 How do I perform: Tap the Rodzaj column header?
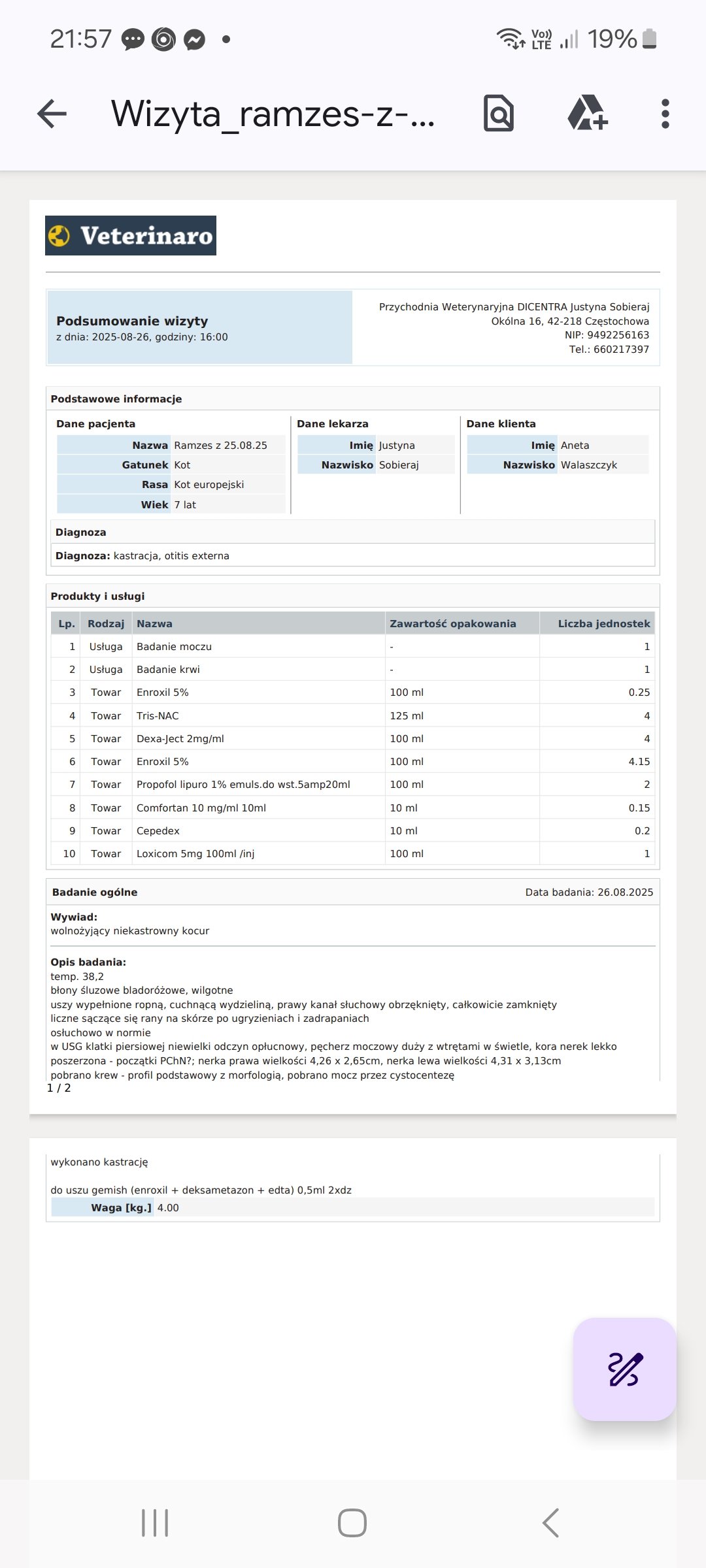click(106, 624)
